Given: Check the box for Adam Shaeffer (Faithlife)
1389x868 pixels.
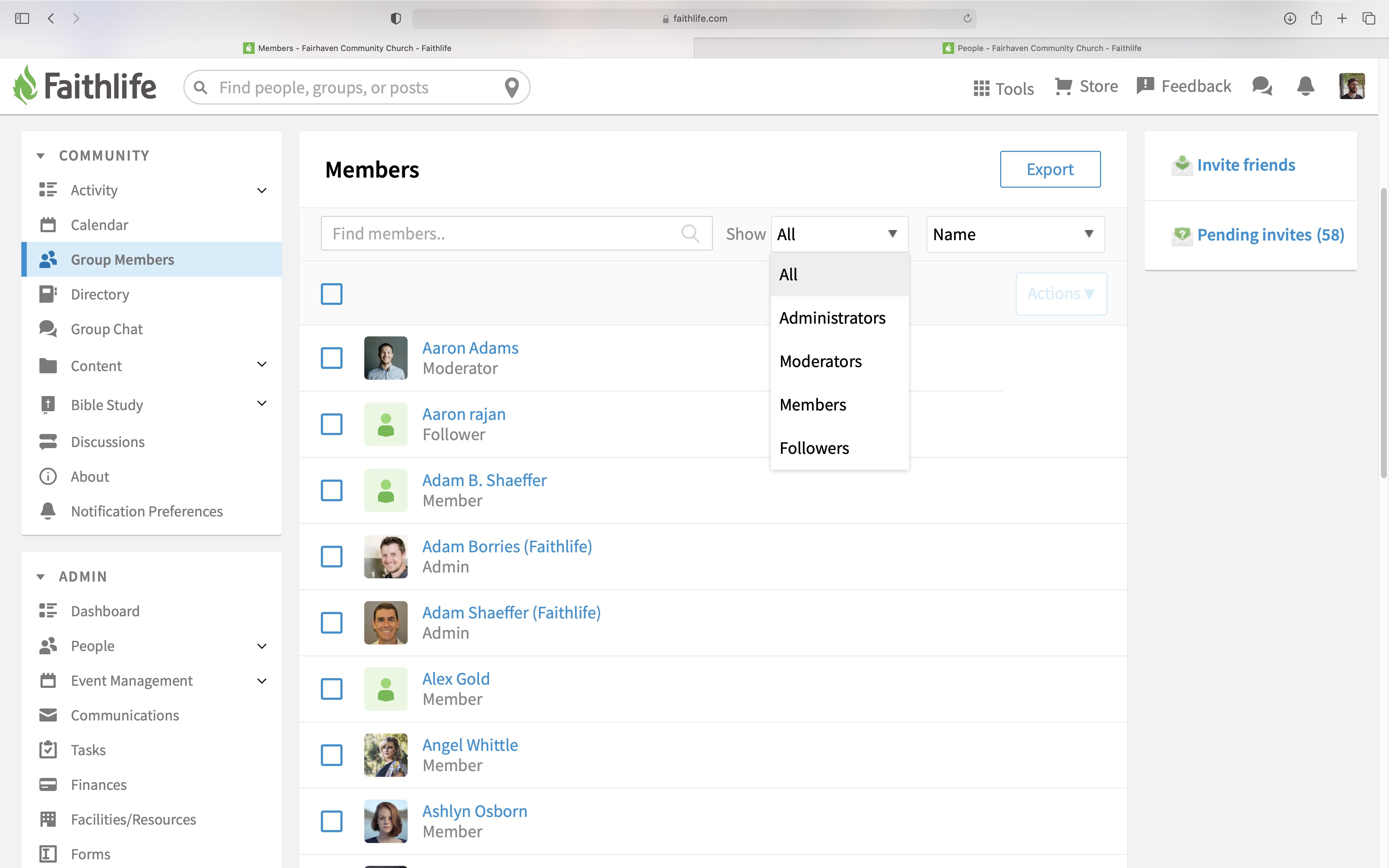Looking at the screenshot, I should coord(332,623).
